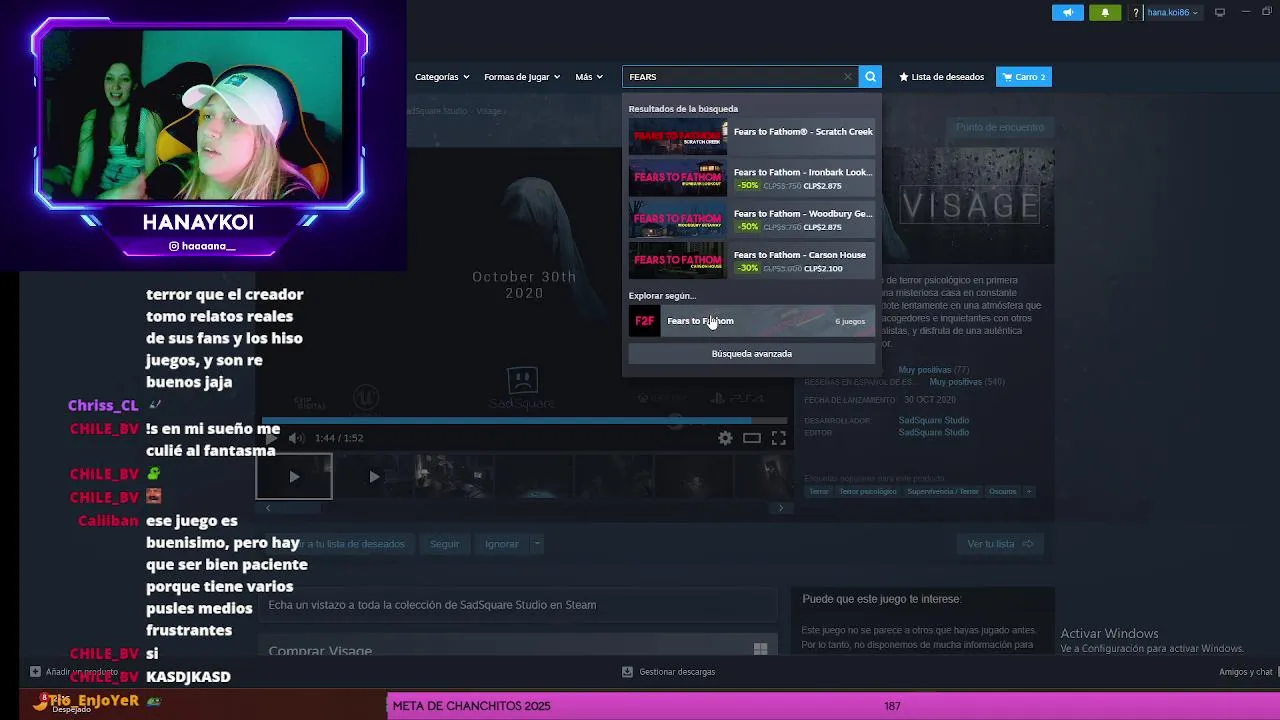
Task: Open Búsqueda avanzada advanced search
Action: tap(752, 354)
